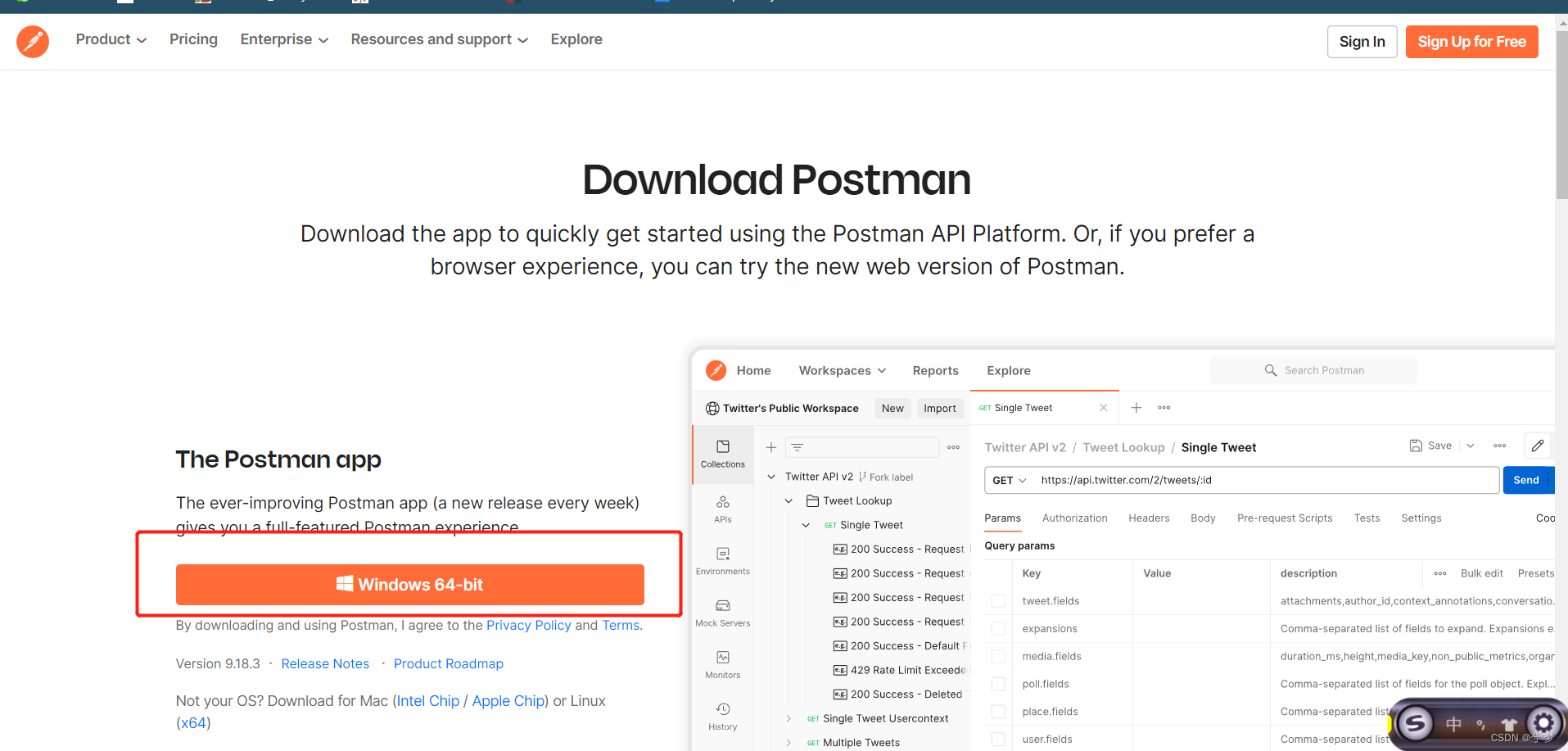Image resolution: width=1568 pixels, height=751 pixels.
Task: Open Reports in app preview
Action: click(935, 370)
